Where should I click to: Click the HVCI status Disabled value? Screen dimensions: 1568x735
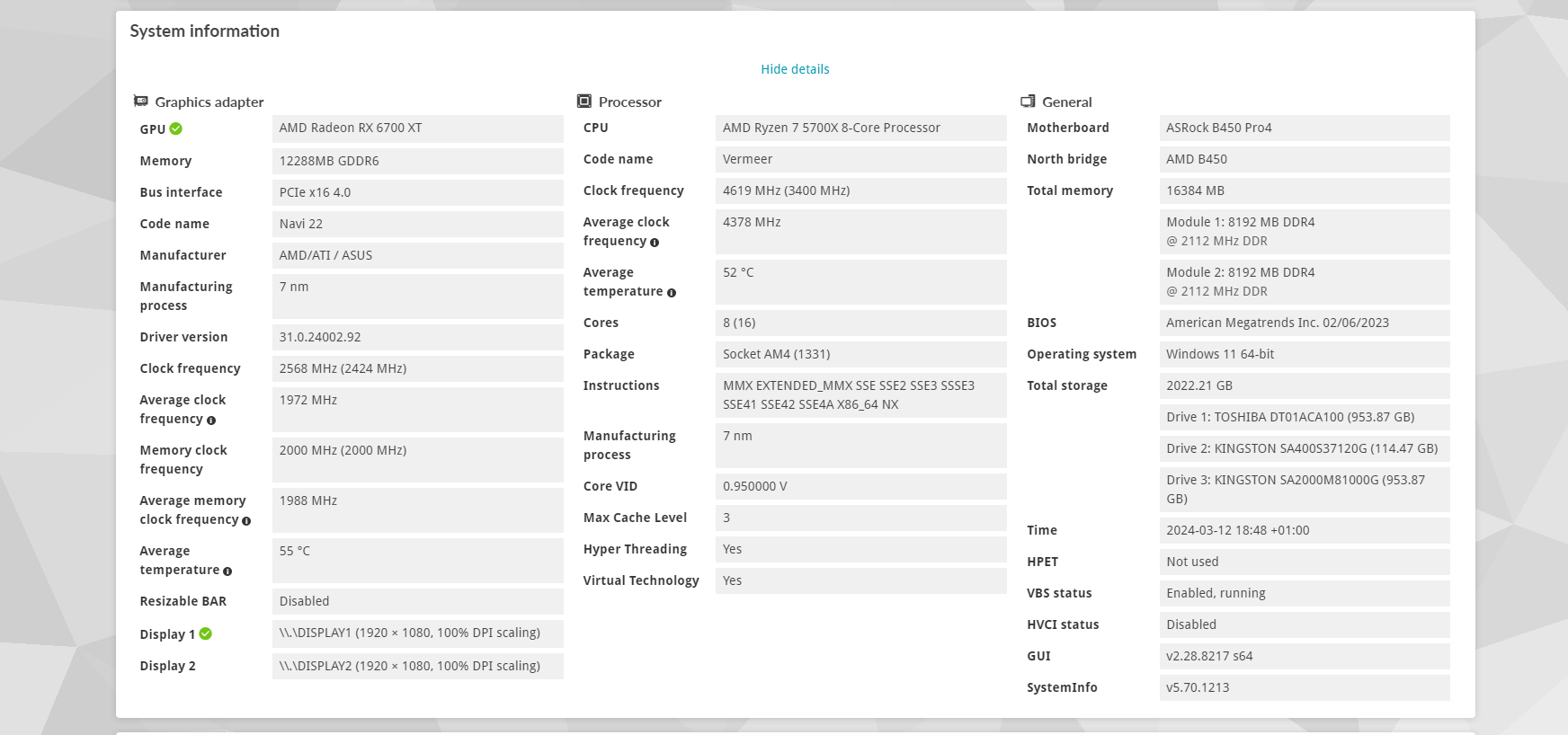1305,624
